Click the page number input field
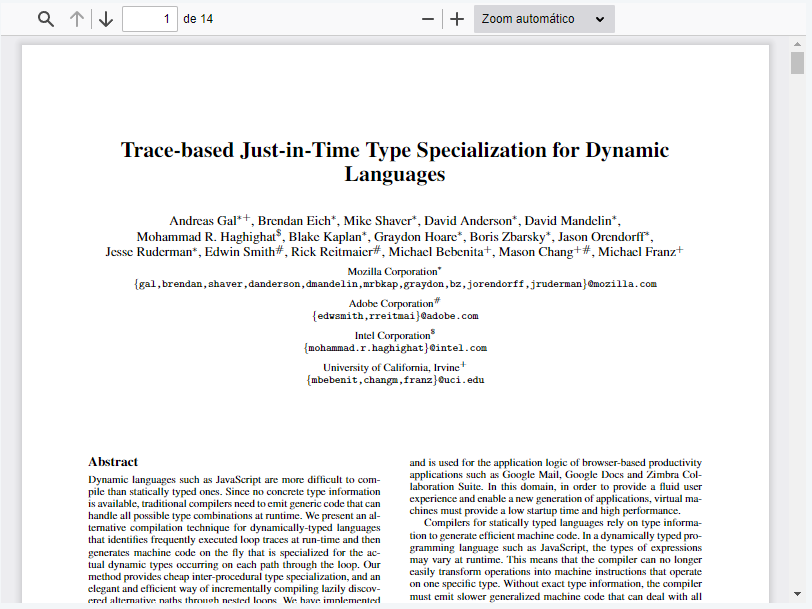 coord(150,19)
